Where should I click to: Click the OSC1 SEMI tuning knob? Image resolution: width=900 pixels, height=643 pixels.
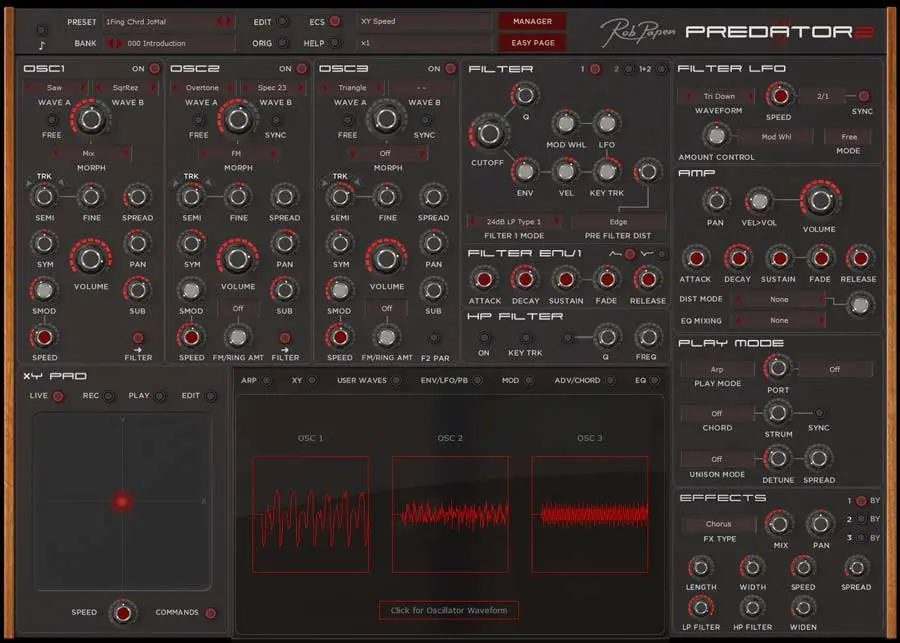coord(44,196)
